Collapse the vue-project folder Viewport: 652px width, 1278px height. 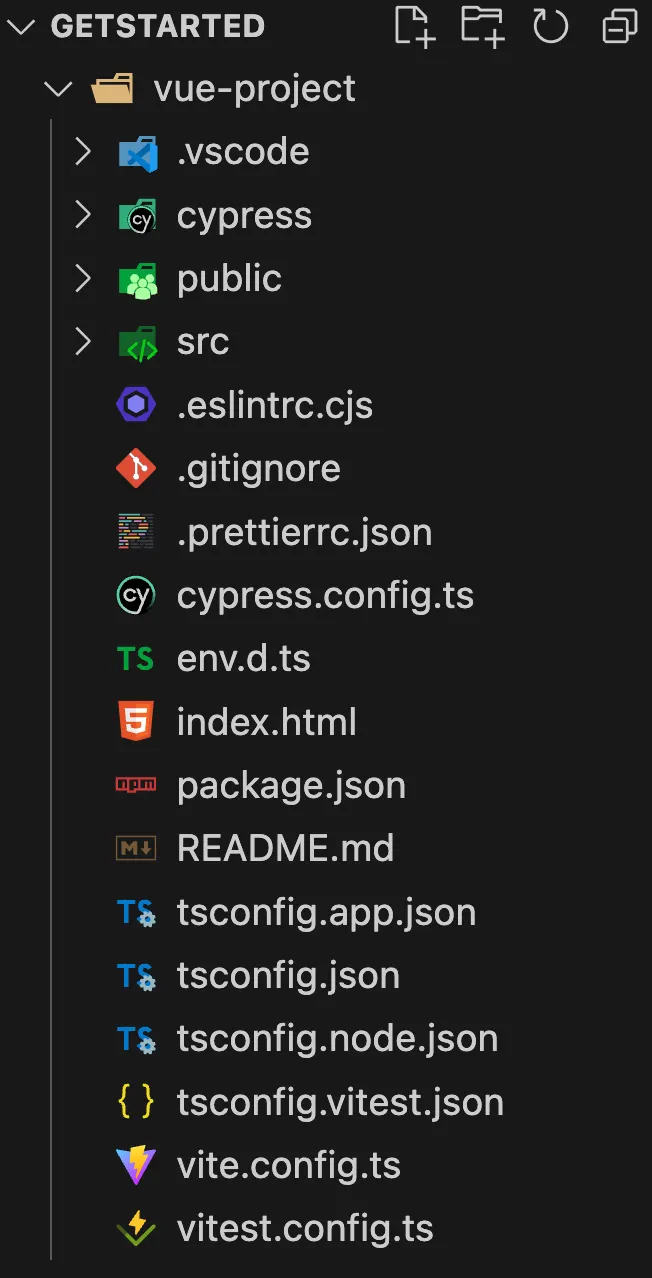59,89
